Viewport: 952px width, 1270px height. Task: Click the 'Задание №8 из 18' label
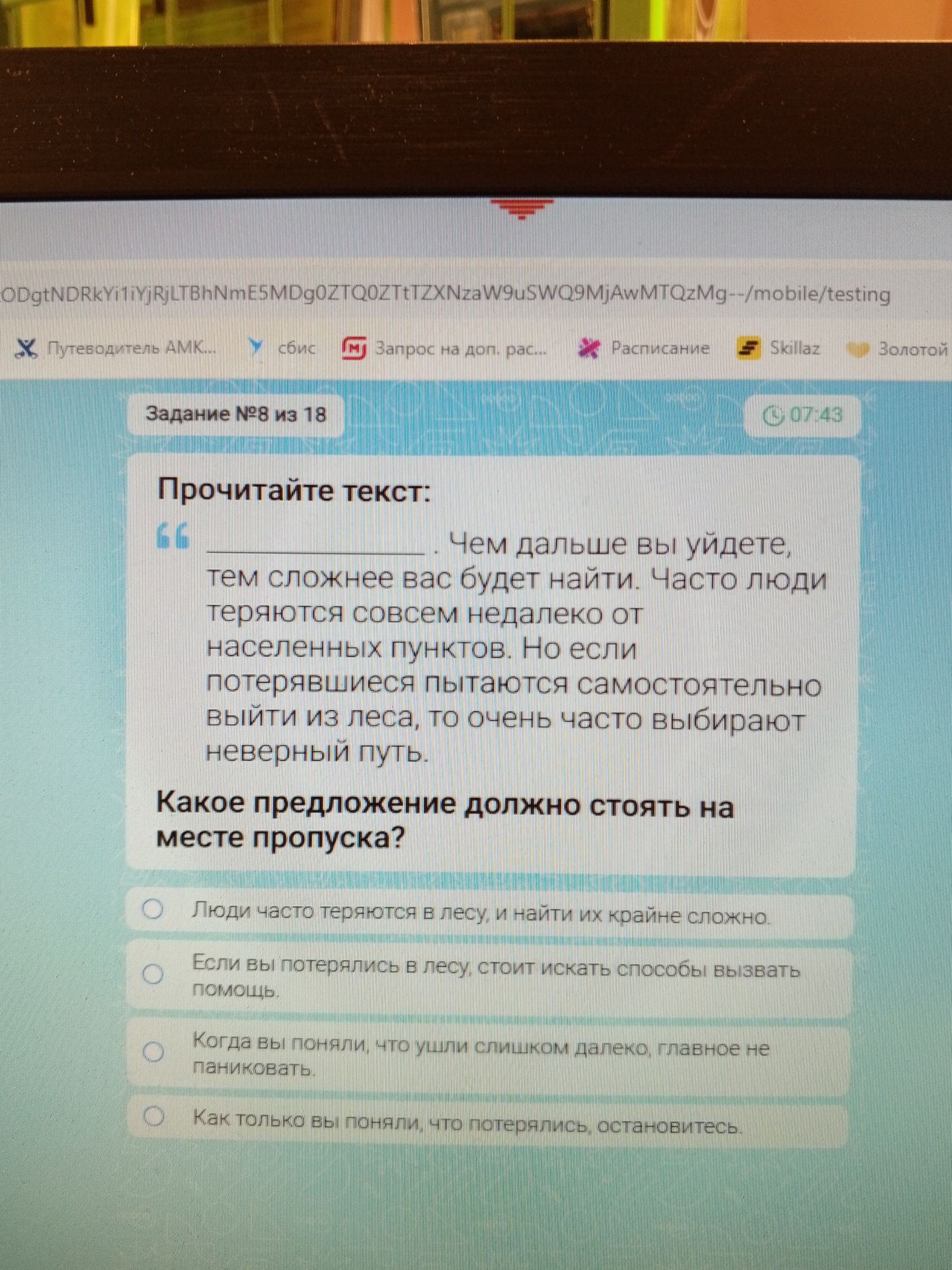236,415
